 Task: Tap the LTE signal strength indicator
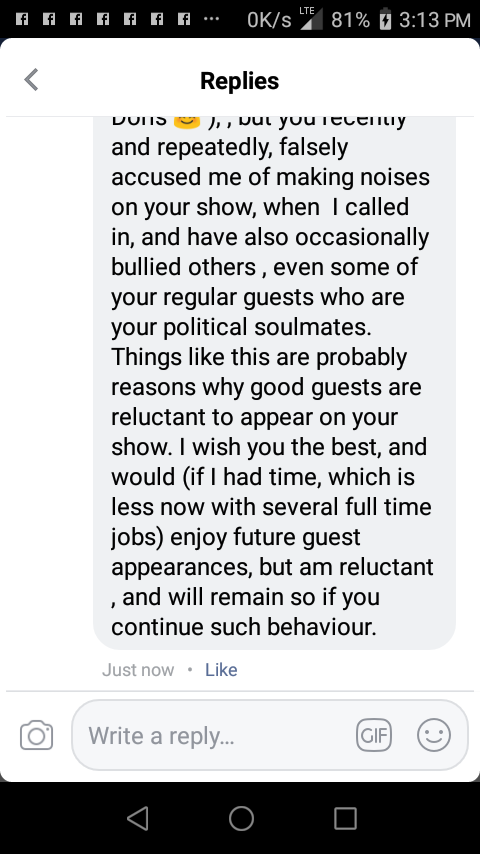tap(311, 19)
